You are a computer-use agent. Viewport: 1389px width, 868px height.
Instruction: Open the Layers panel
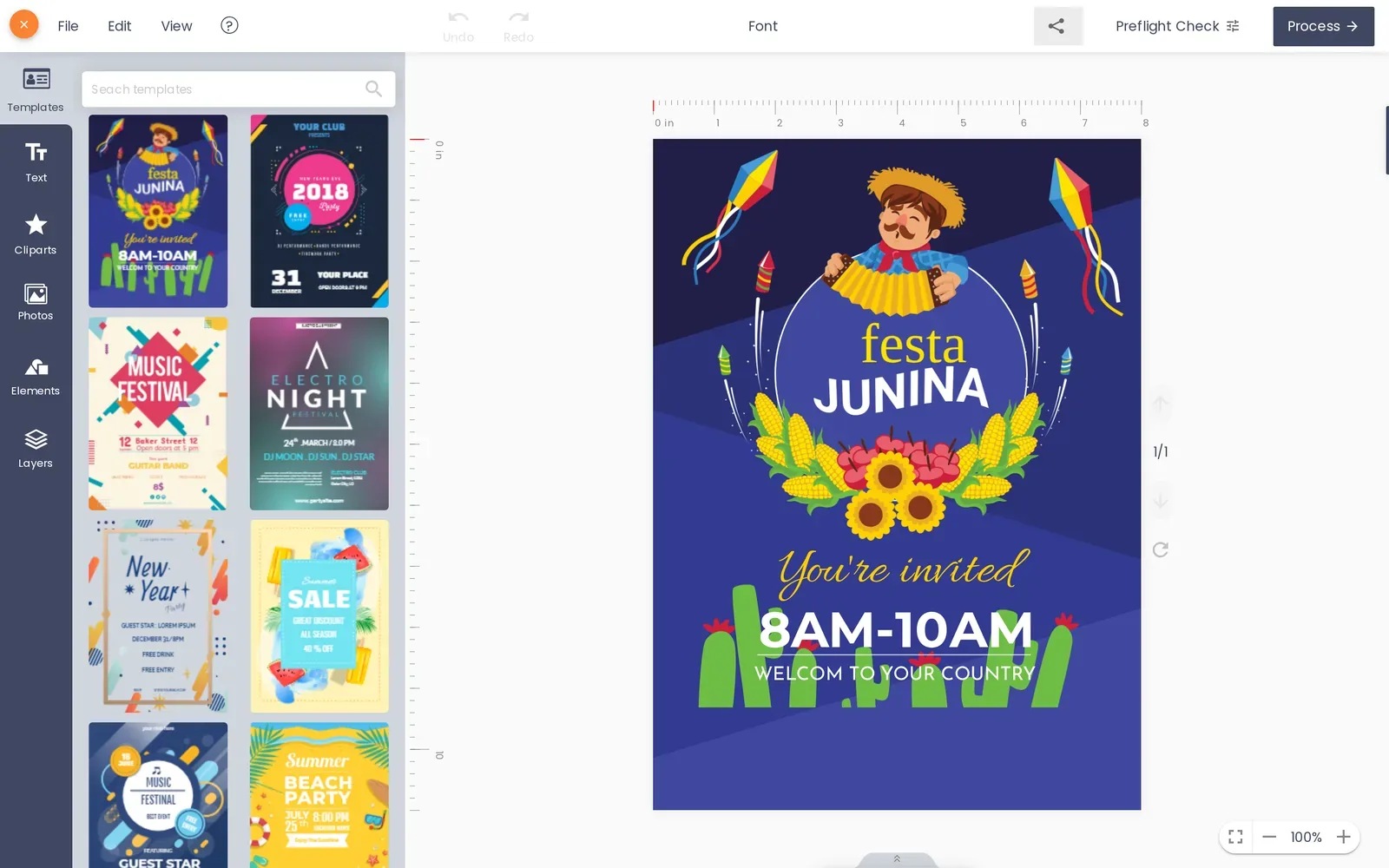tap(36, 449)
